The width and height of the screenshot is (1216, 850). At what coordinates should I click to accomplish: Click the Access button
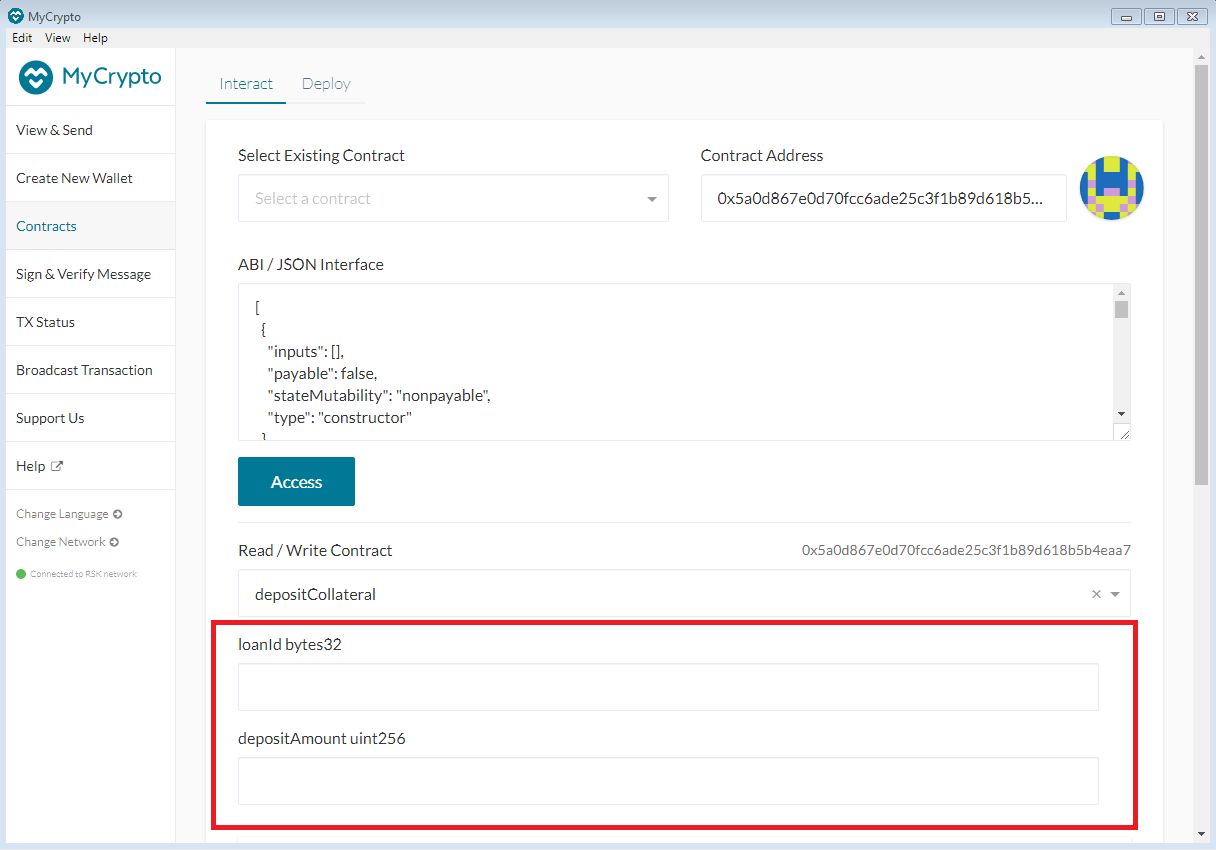click(x=296, y=482)
